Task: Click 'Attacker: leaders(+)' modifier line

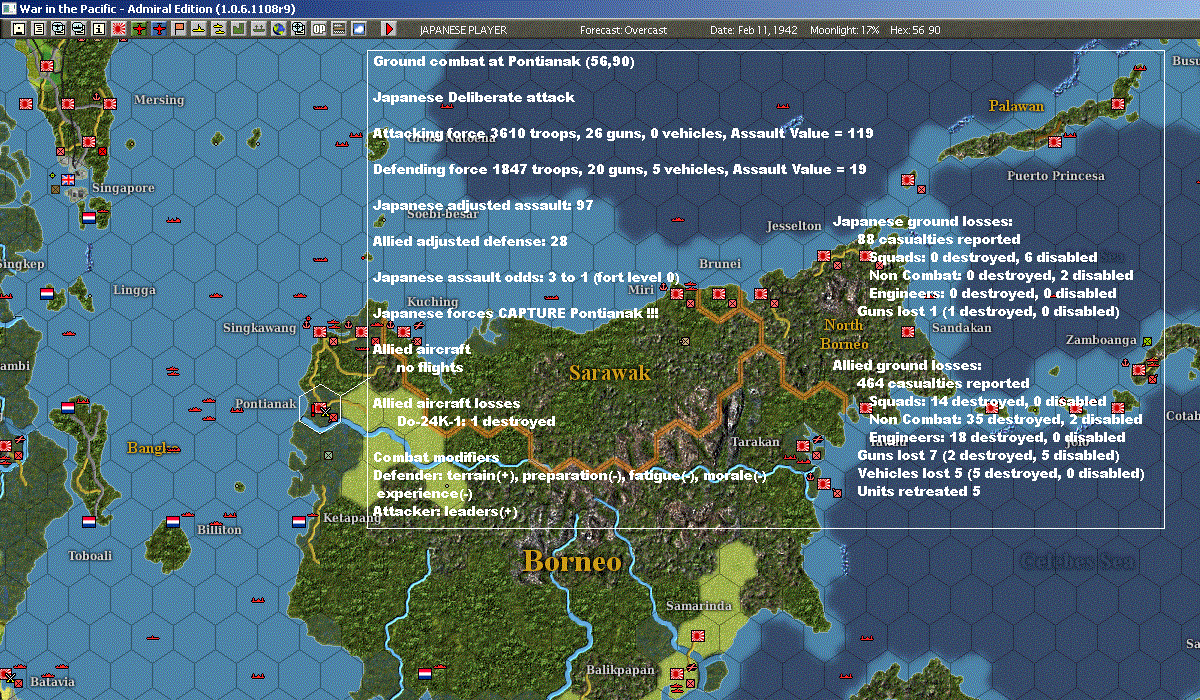Action: (x=446, y=512)
